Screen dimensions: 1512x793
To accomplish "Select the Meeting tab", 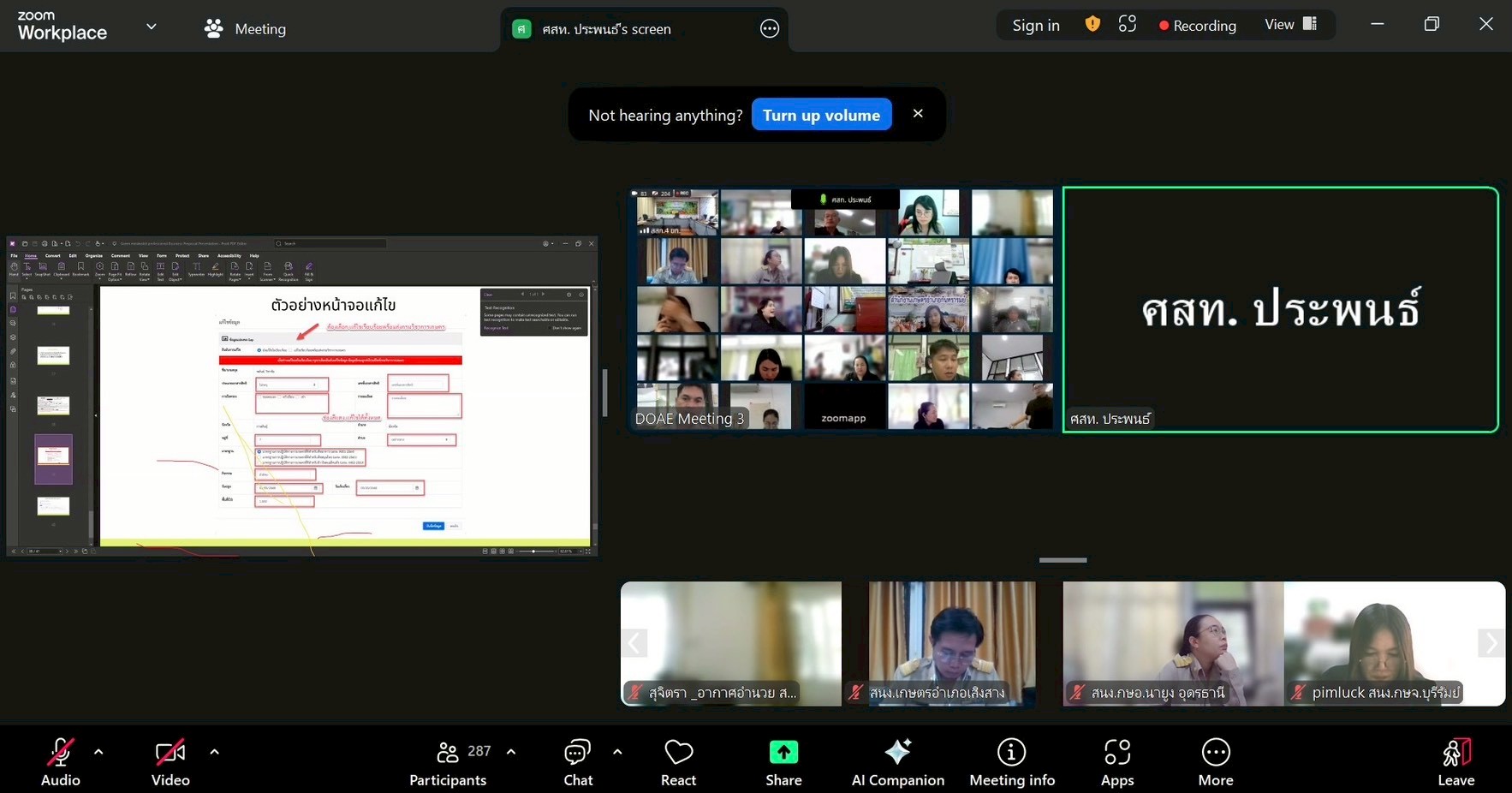I will [x=245, y=29].
